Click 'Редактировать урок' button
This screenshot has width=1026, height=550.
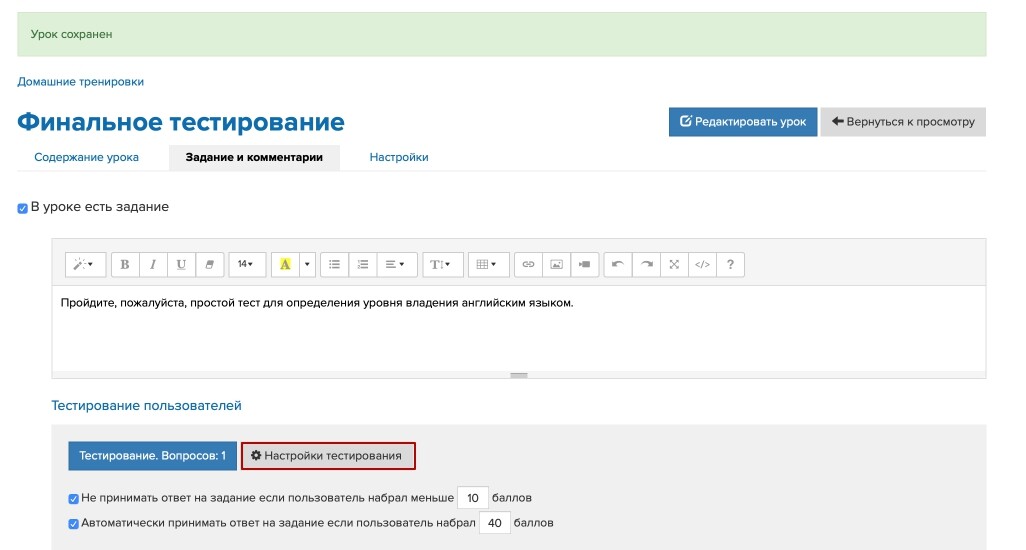pyautogui.click(x=743, y=122)
